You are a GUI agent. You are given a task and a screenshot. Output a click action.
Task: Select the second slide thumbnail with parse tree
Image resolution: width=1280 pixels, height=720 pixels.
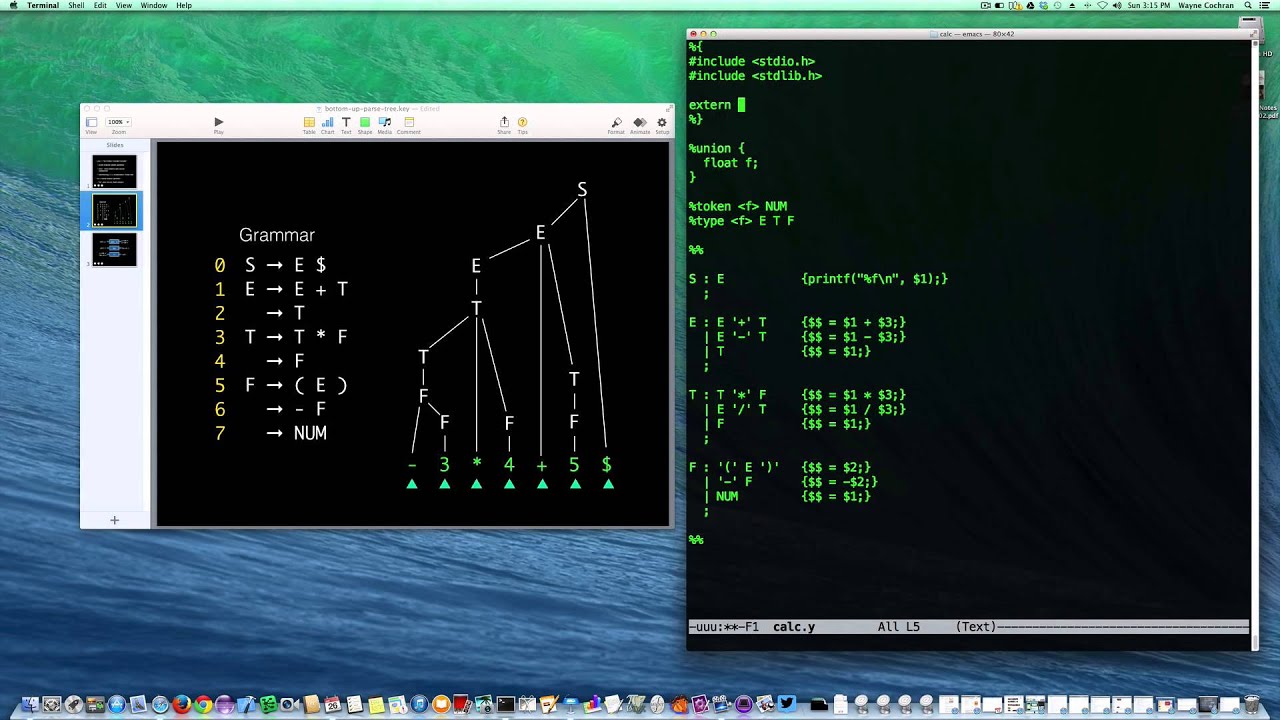pos(114,210)
